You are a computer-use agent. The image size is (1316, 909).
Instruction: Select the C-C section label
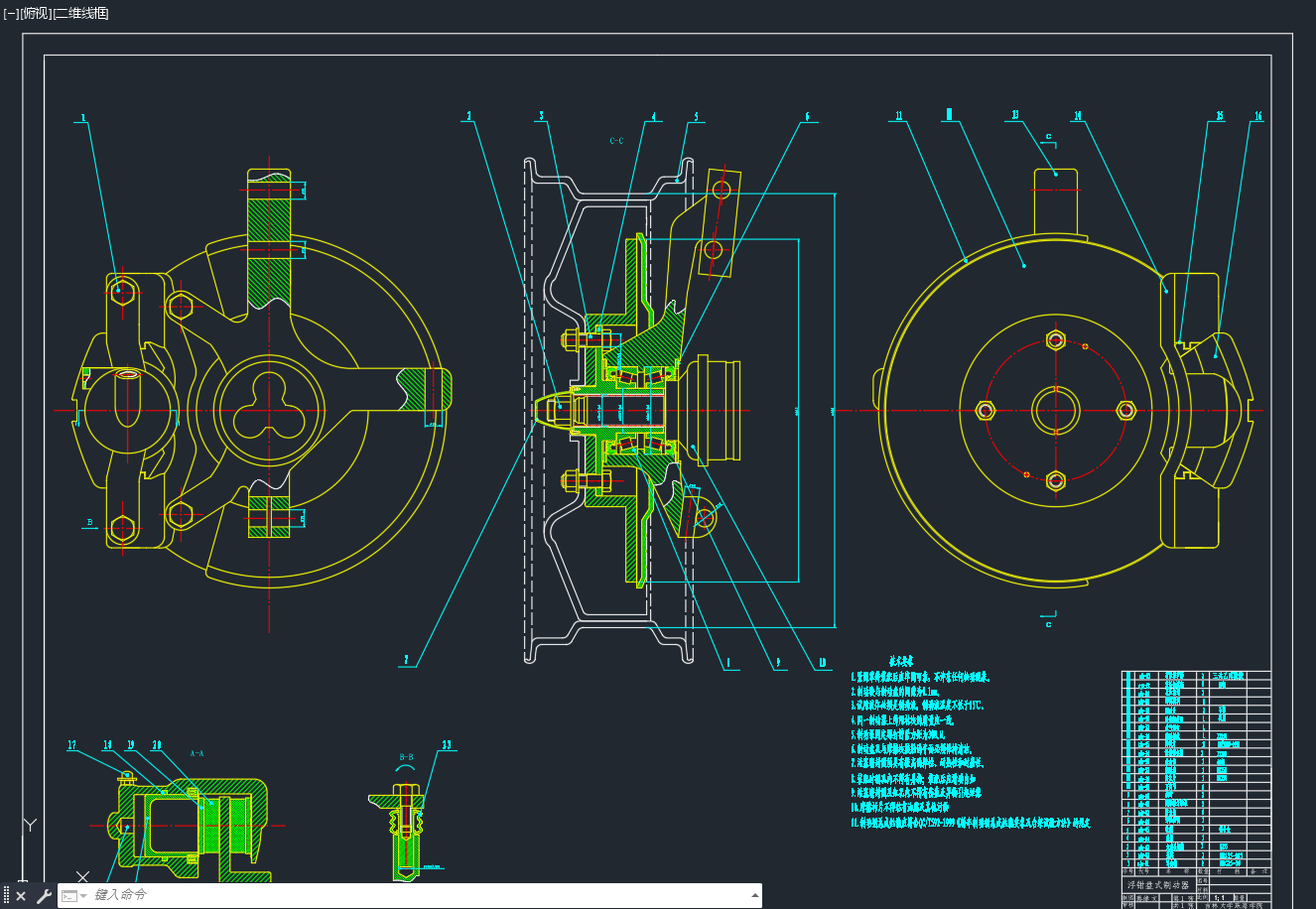(x=616, y=141)
